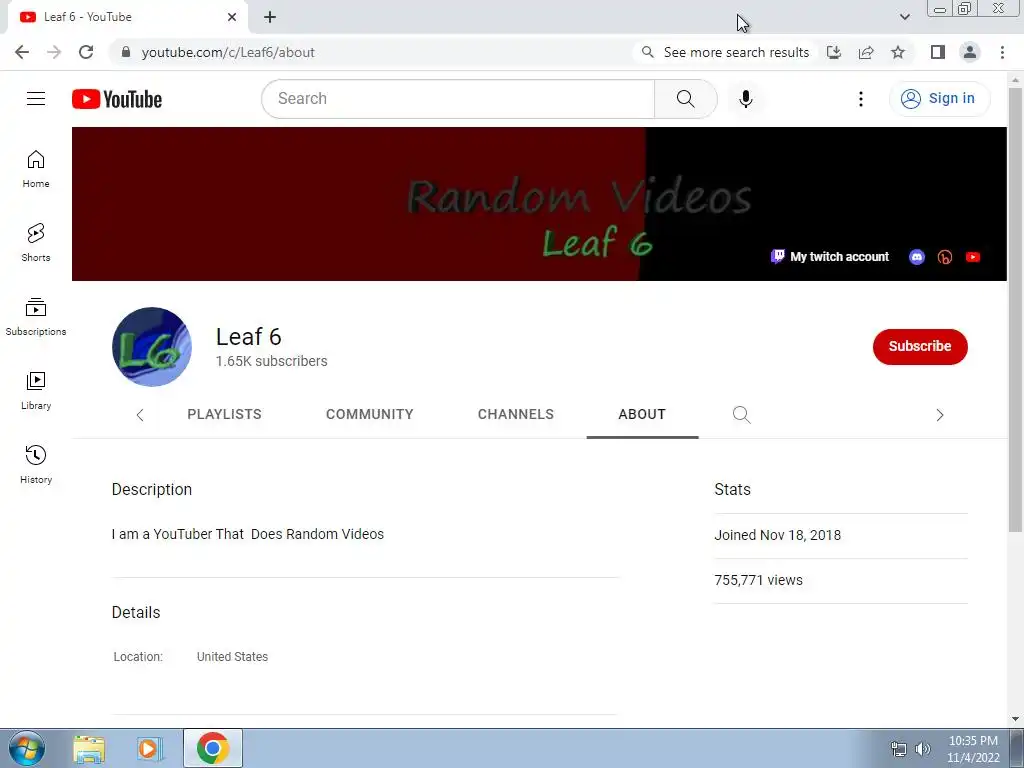Screen dimensions: 1024x768
Task: Click the 1.65K subscribers text
Action: (272, 361)
